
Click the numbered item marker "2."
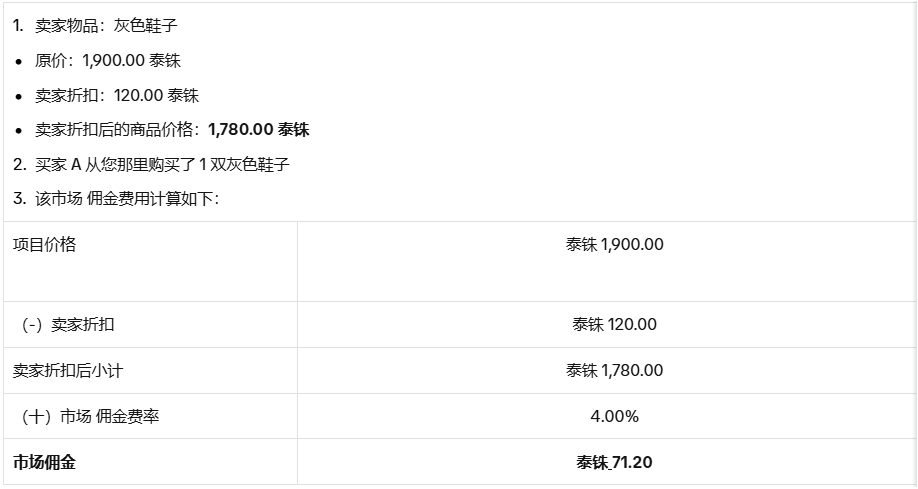pos(19,164)
